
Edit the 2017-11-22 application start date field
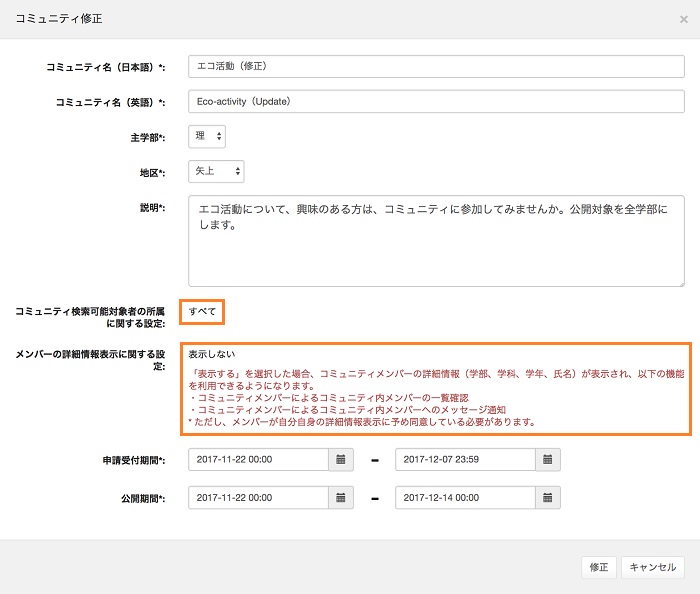[258, 459]
